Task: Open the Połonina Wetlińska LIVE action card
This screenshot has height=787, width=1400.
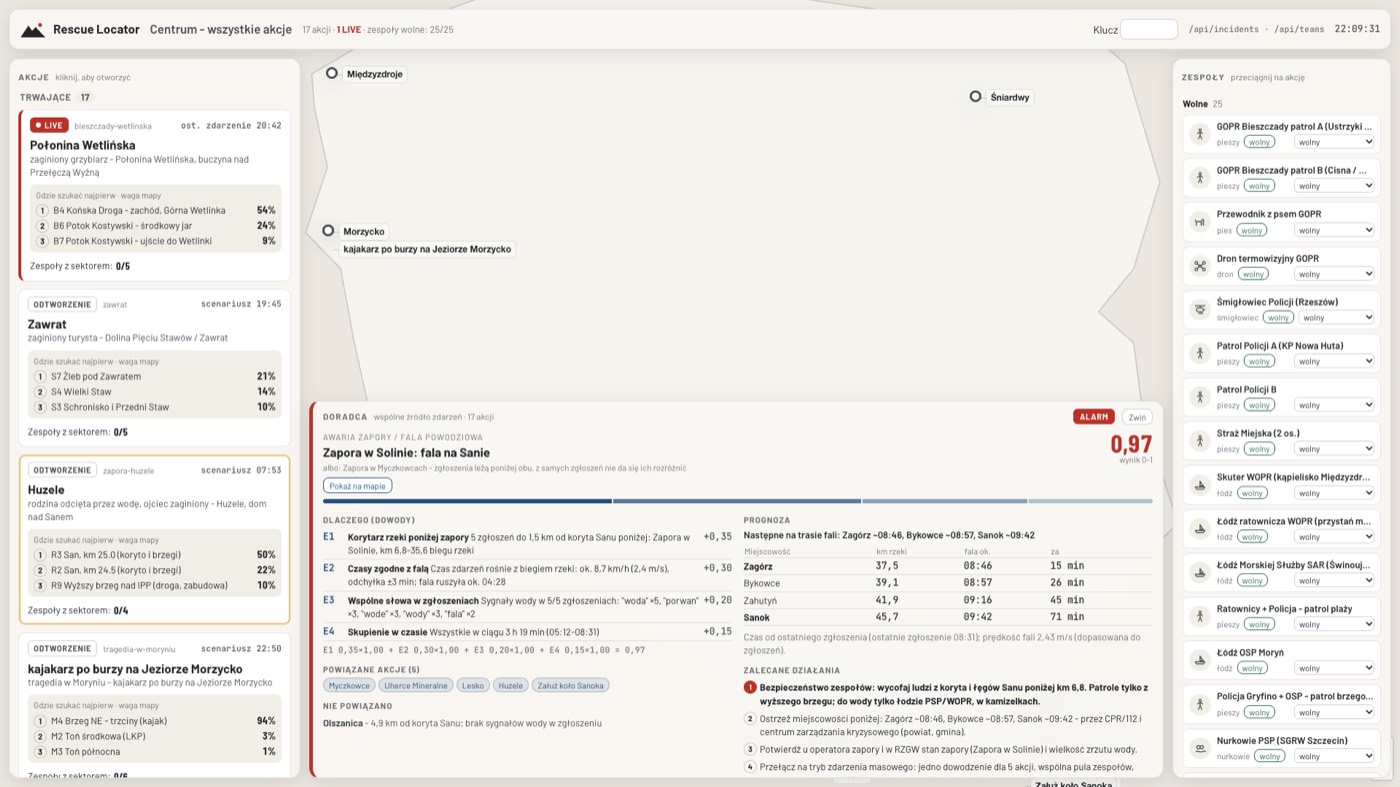Action: pyautogui.click(x=154, y=195)
